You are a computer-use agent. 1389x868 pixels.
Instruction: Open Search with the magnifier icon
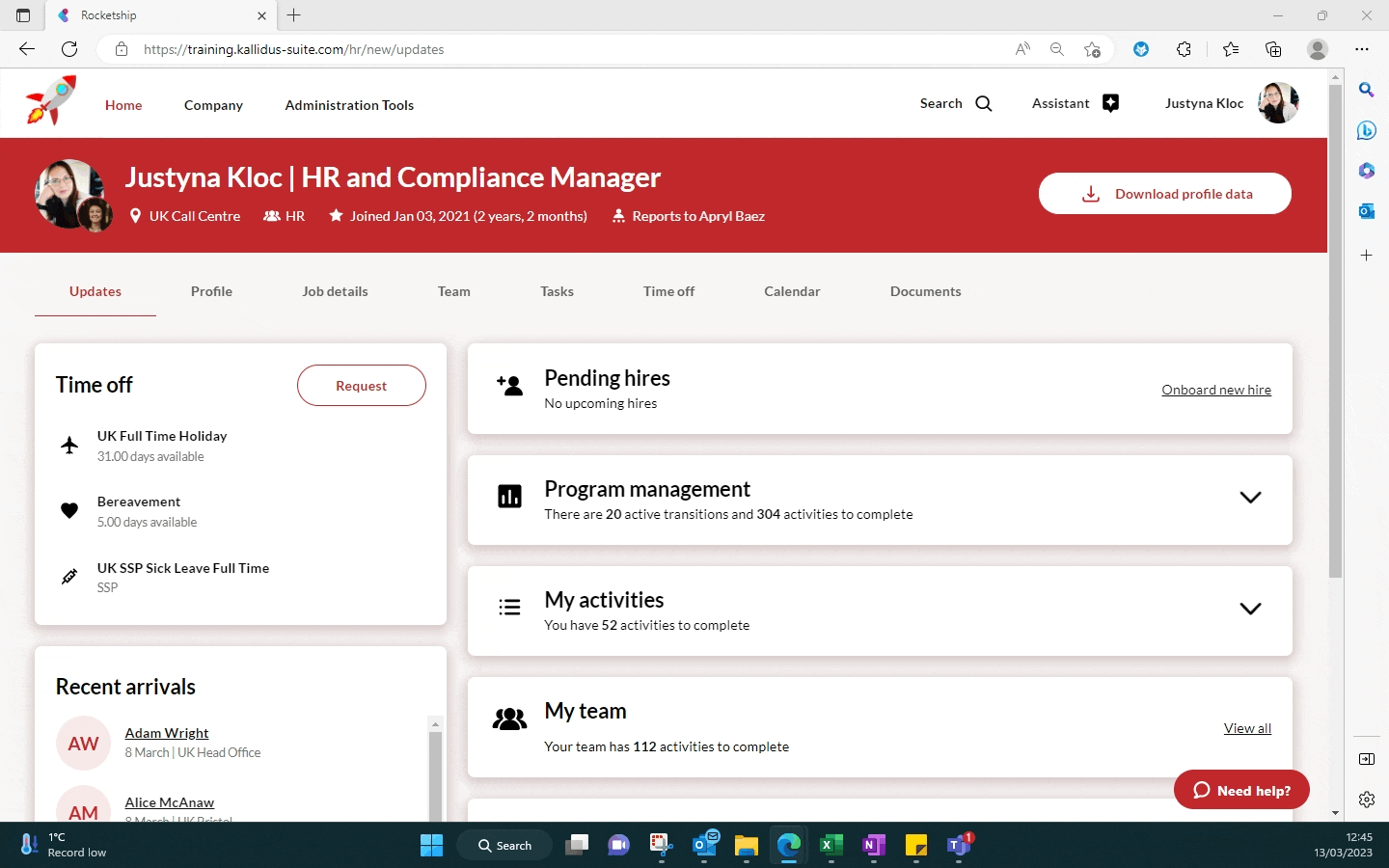[983, 104]
